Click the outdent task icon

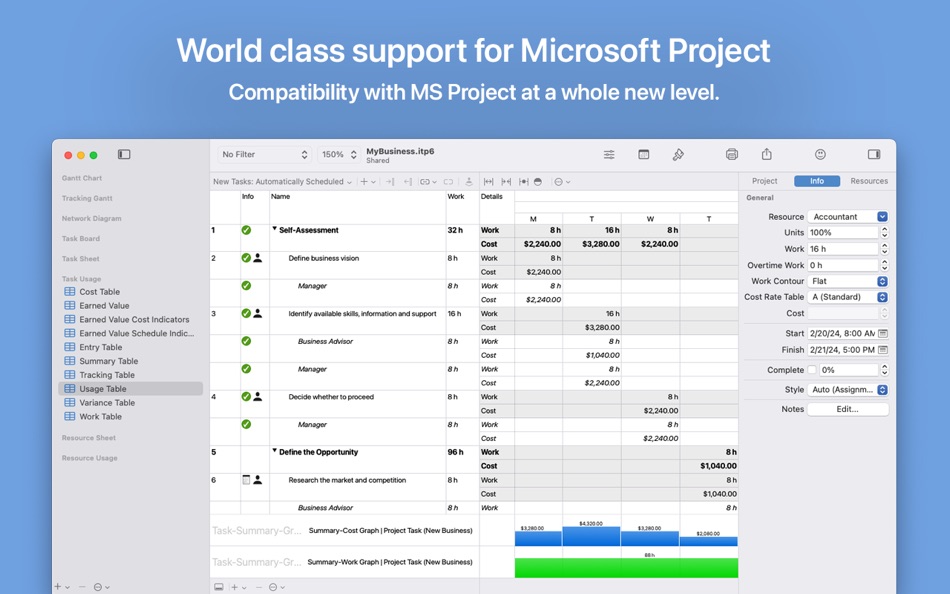tap(407, 182)
